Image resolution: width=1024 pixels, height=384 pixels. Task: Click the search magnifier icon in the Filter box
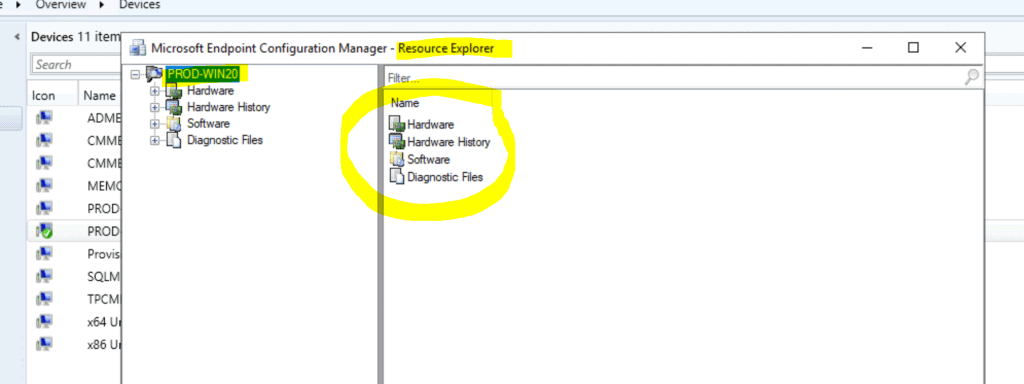[972, 77]
